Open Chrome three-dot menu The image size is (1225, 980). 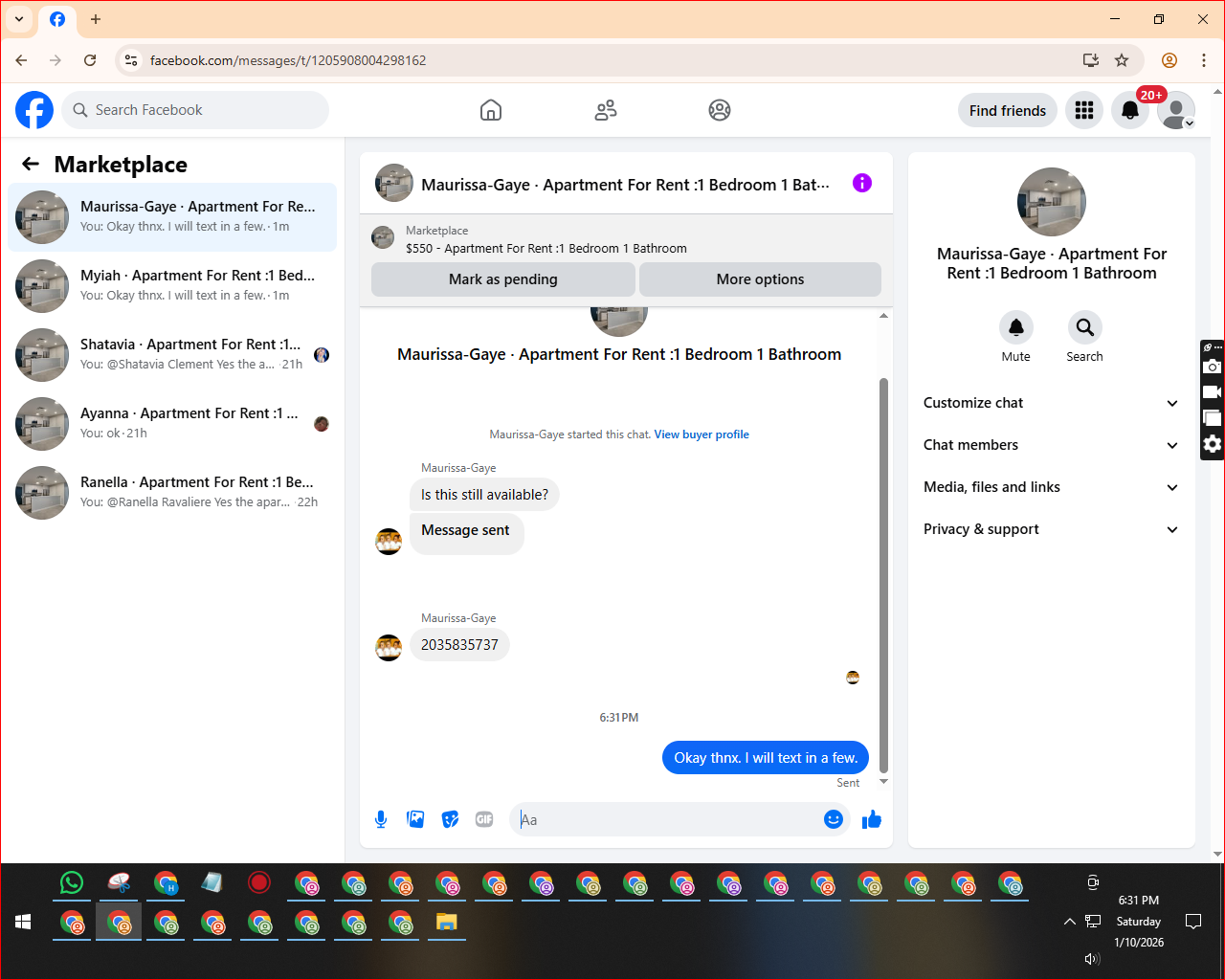[x=1204, y=60]
